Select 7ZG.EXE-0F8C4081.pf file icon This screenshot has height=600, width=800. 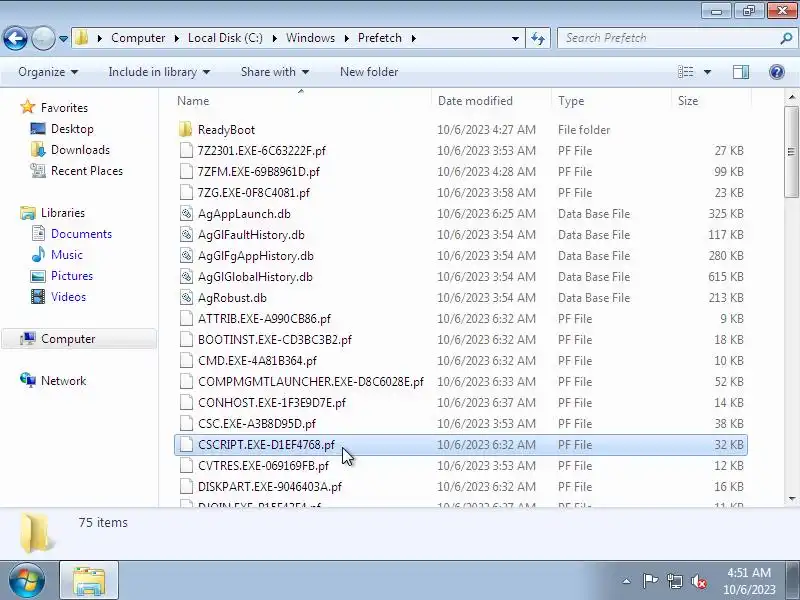pos(186,192)
